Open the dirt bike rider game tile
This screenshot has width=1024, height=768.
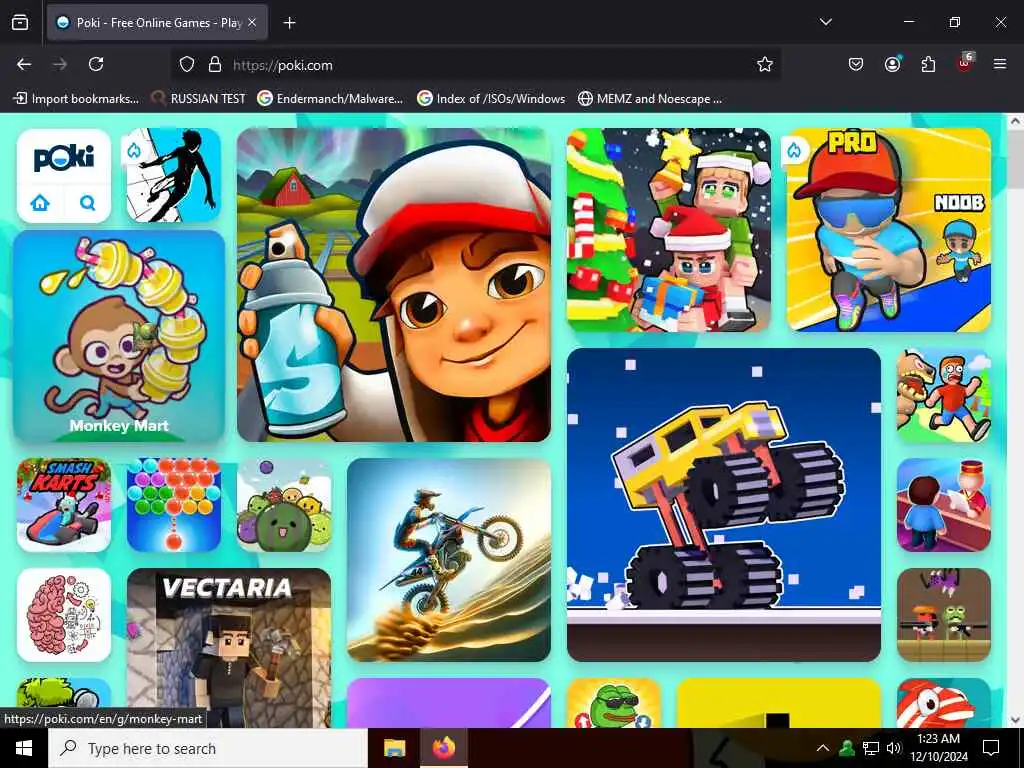(x=449, y=560)
